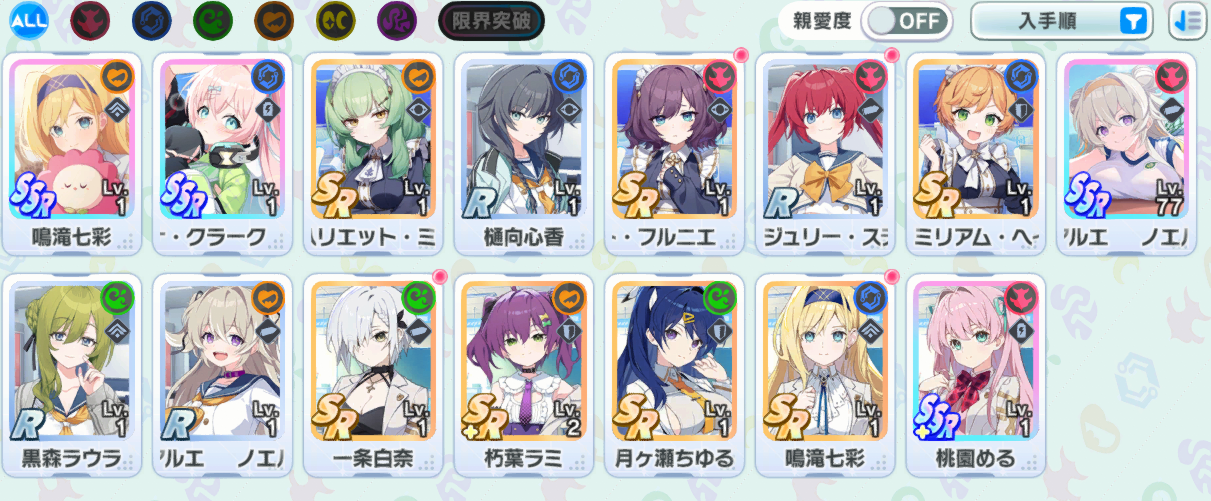Choose the SR 一条白奈 card
Screen dimensions: 1211x501
coord(373,374)
